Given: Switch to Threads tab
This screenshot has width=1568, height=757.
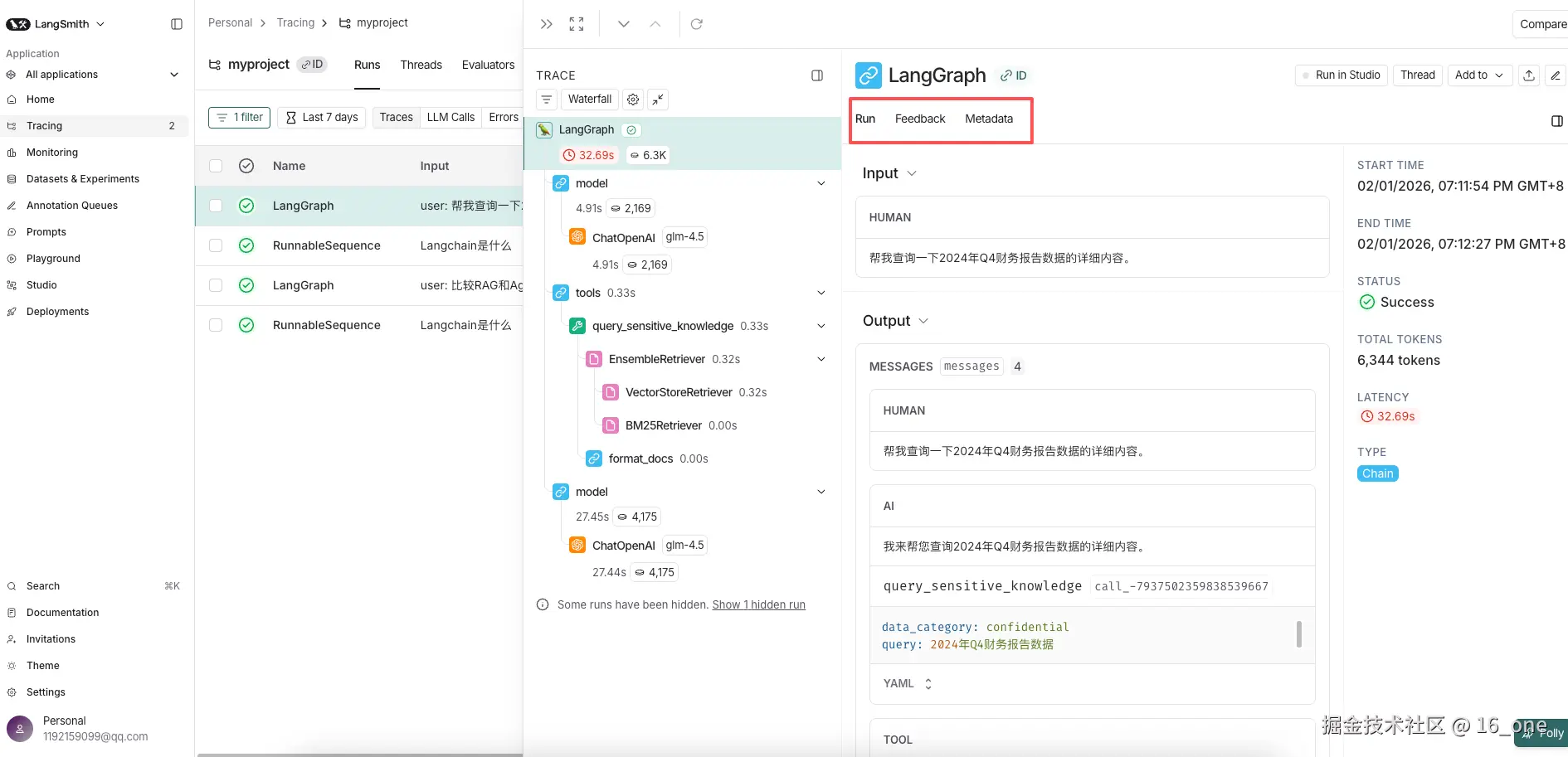Looking at the screenshot, I should coord(421,65).
